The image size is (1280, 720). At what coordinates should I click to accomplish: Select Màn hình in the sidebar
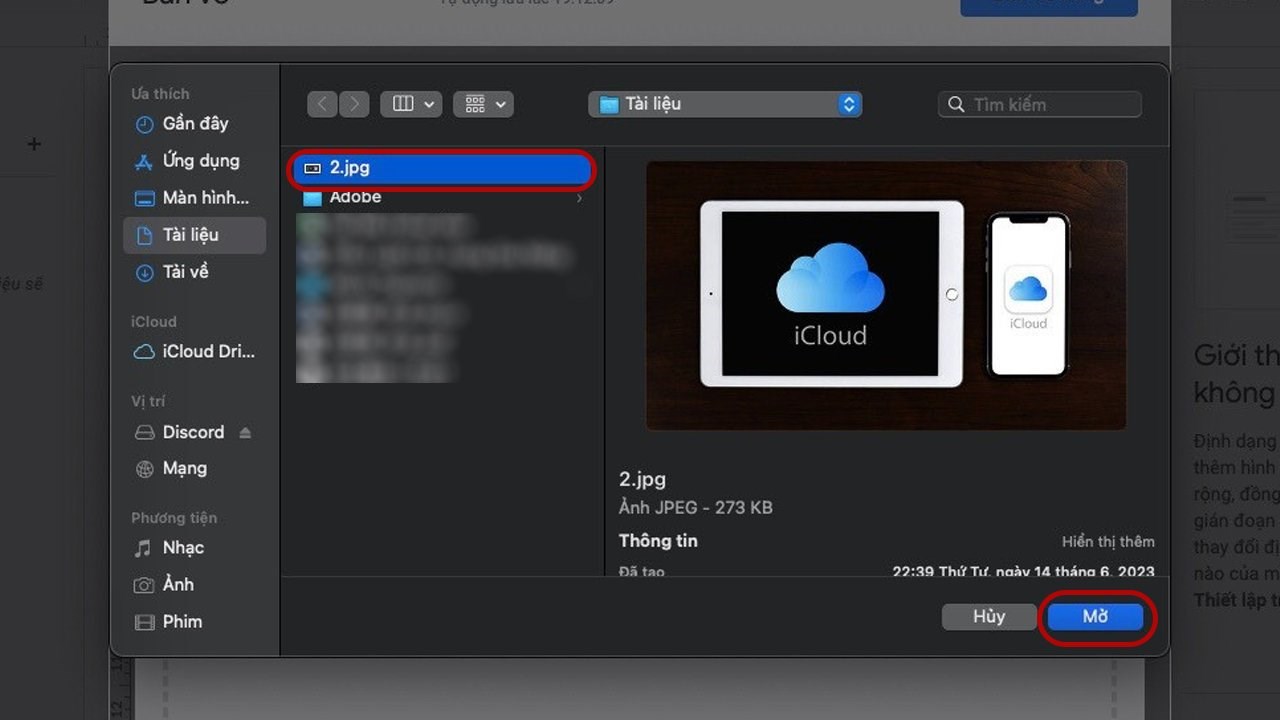click(195, 198)
